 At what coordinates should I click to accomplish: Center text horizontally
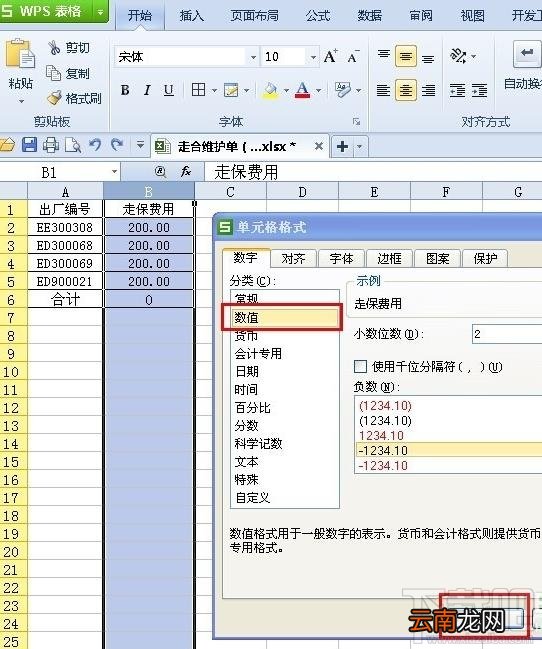[x=406, y=90]
